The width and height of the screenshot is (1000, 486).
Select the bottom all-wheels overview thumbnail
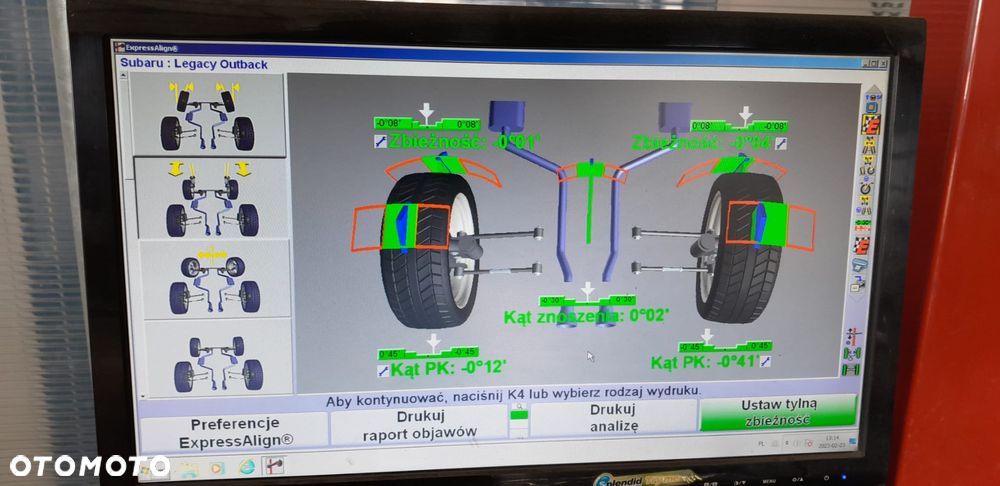point(218,358)
